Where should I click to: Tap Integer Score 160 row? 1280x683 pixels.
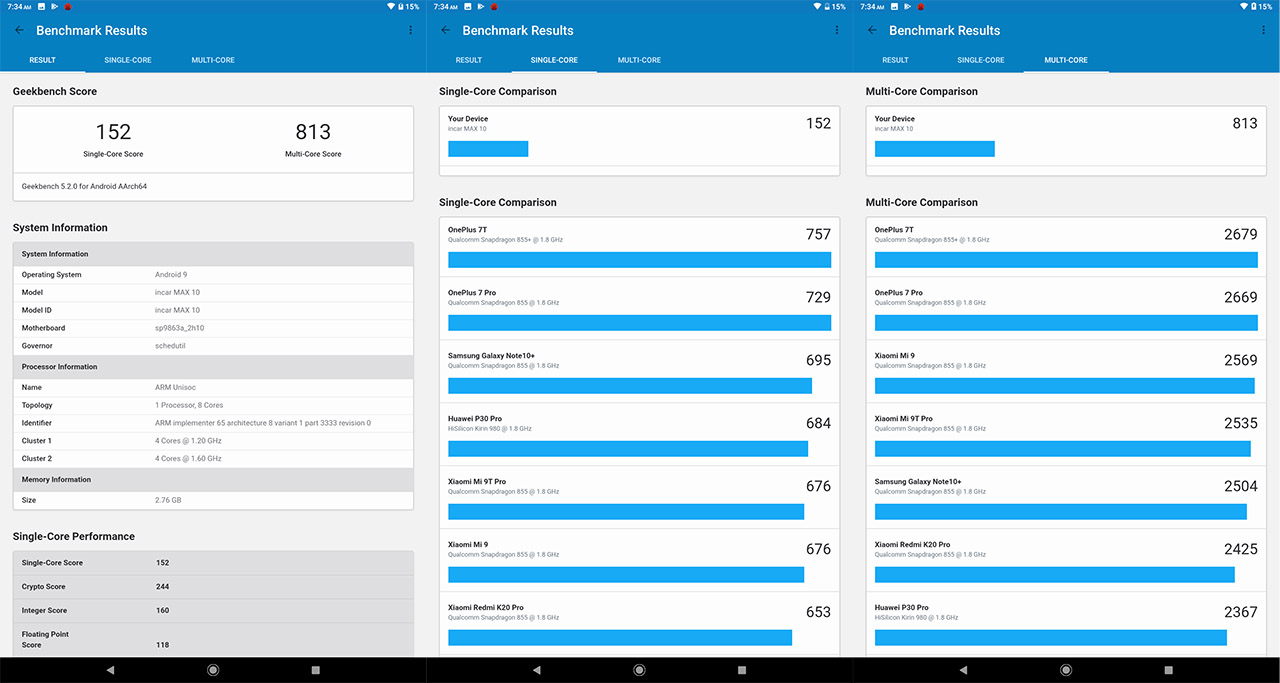coord(213,610)
